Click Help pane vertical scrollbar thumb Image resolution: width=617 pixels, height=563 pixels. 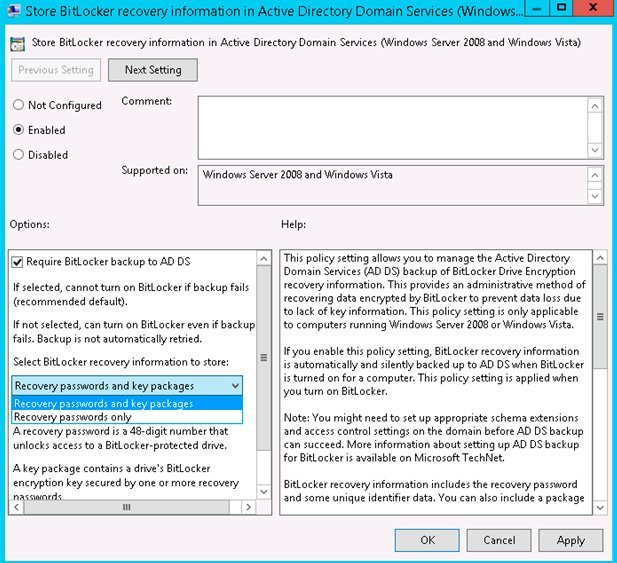point(600,317)
